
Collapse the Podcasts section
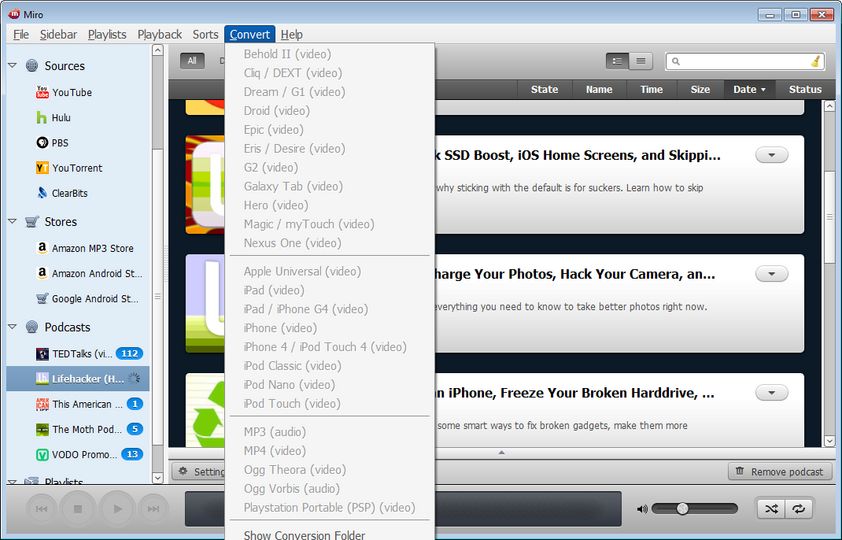coord(12,326)
